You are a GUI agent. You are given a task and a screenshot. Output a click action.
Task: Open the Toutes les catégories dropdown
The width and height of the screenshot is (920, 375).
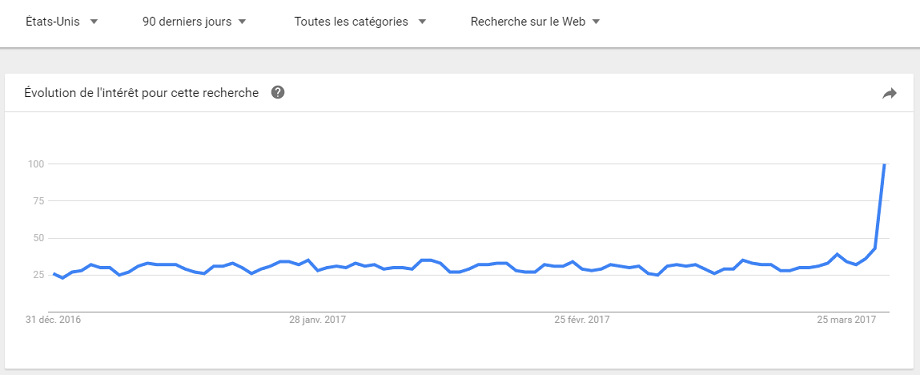(360, 22)
